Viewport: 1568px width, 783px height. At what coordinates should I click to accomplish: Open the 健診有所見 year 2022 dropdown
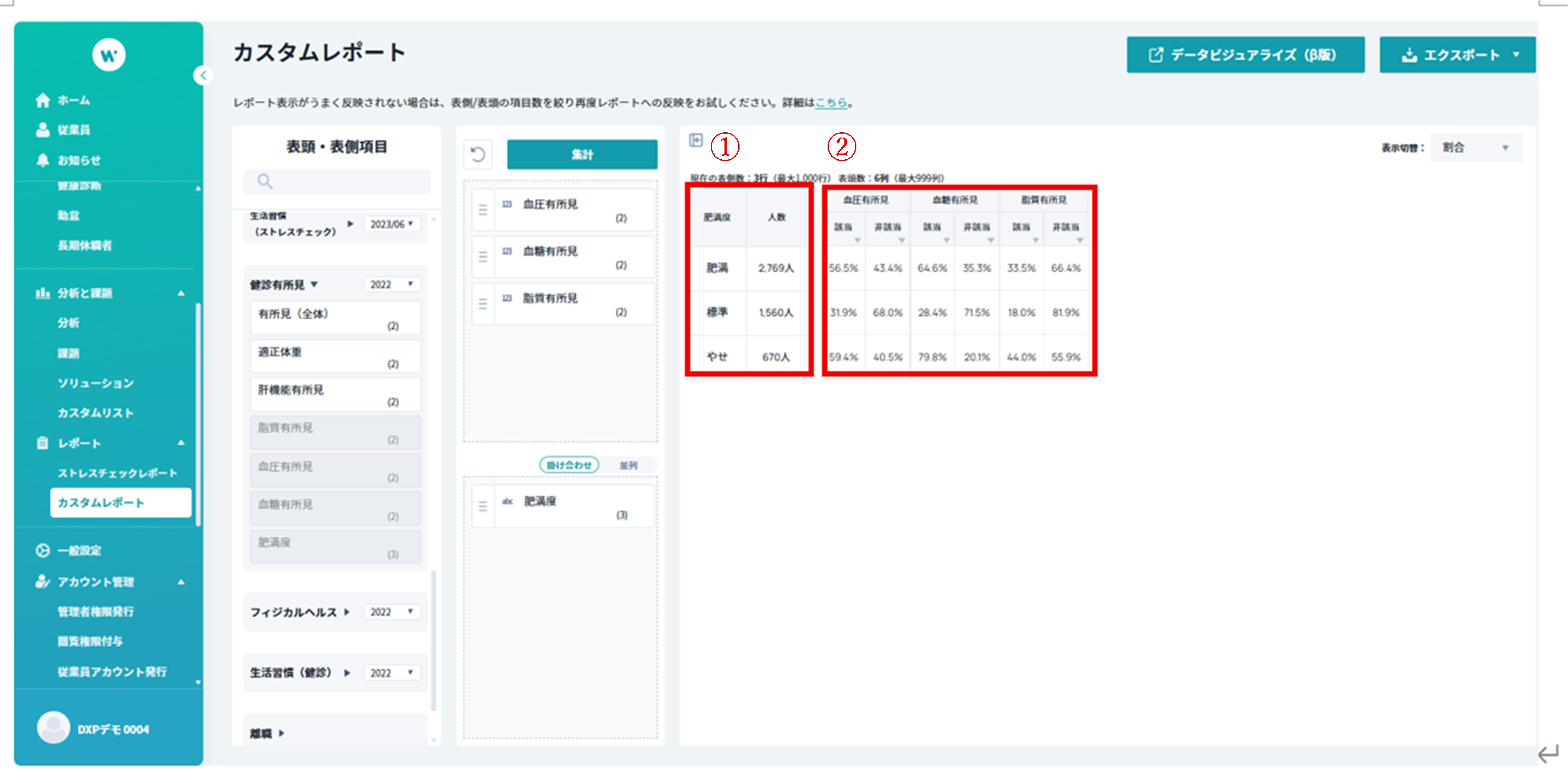392,284
